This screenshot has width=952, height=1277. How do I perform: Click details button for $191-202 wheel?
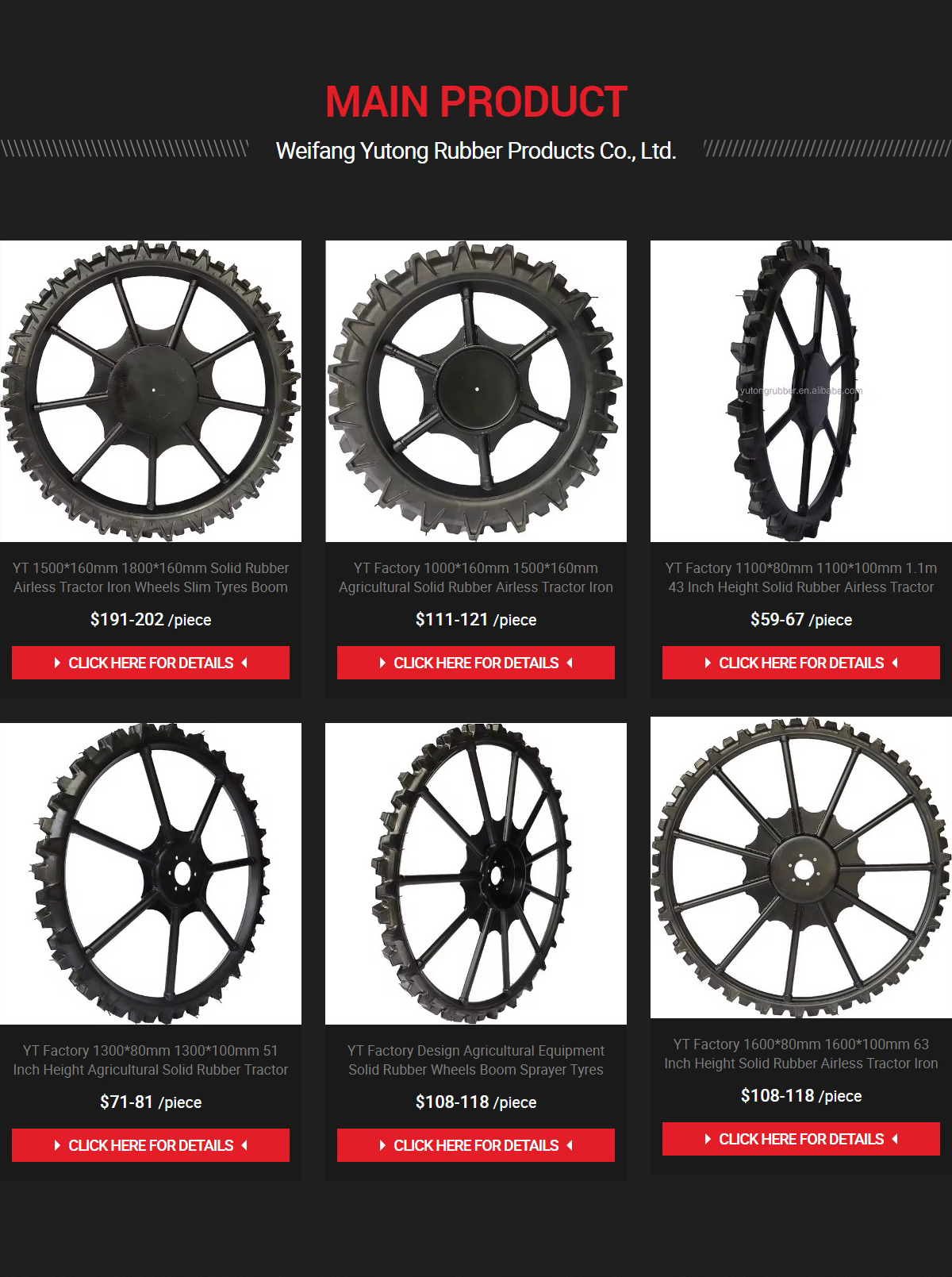151,663
